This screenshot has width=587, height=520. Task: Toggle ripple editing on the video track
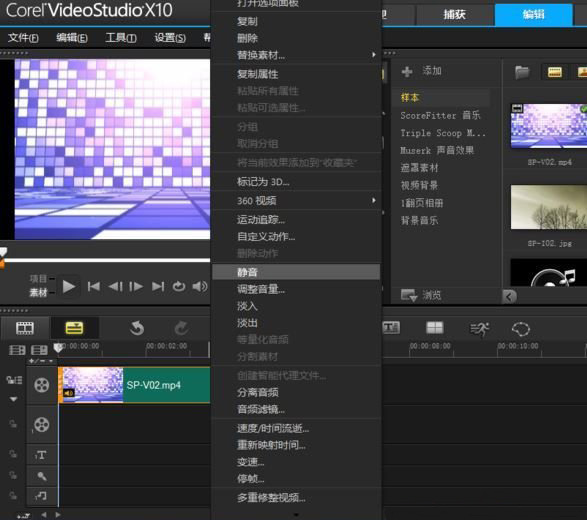coord(14,380)
